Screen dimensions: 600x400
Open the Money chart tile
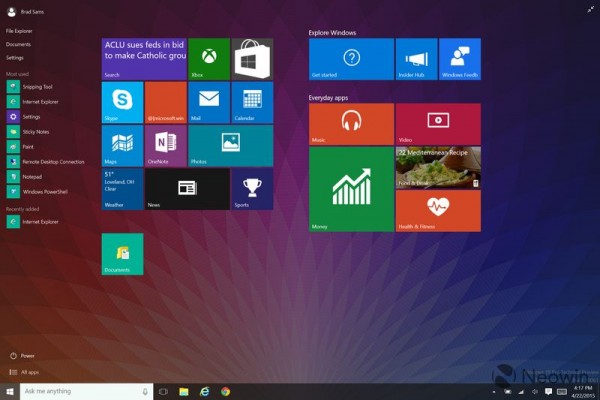point(351,189)
